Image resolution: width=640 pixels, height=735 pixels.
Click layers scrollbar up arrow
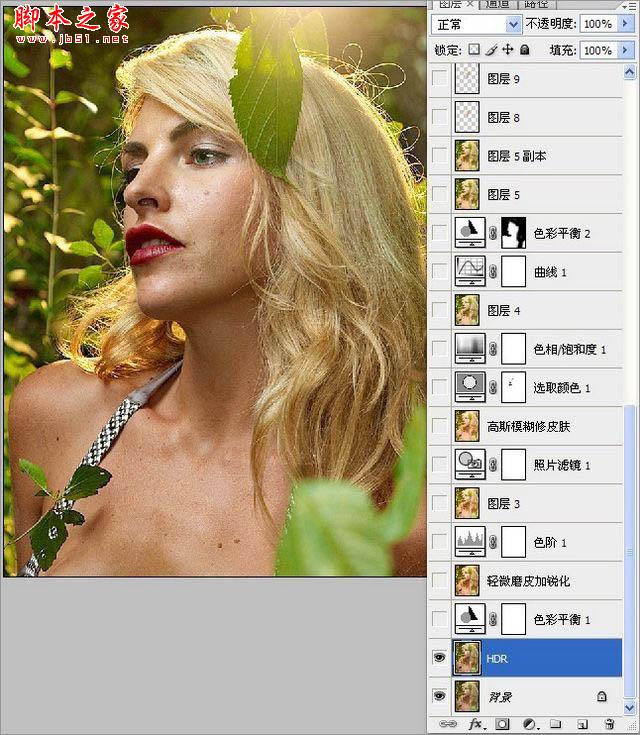pos(629,72)
